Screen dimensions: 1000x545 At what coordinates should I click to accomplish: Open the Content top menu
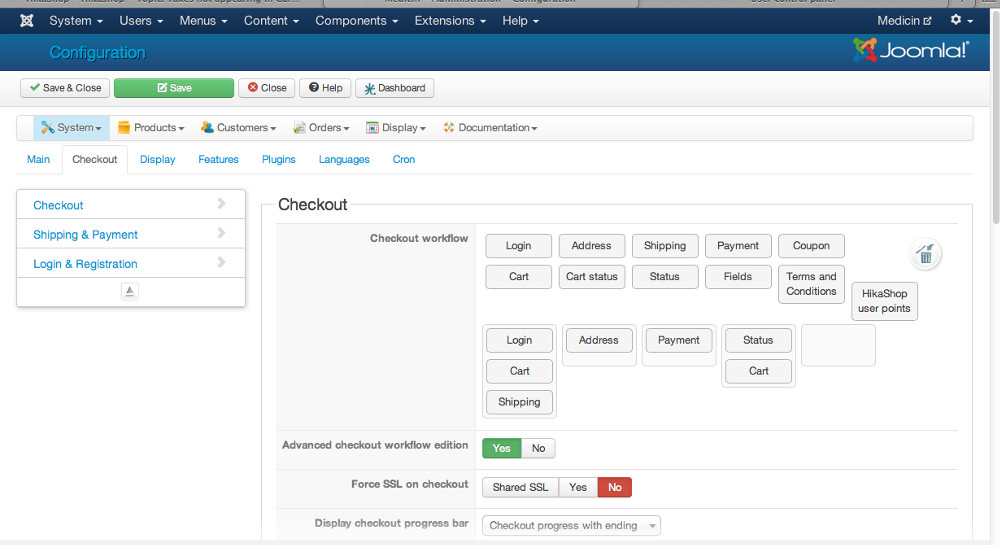(271, 20)
